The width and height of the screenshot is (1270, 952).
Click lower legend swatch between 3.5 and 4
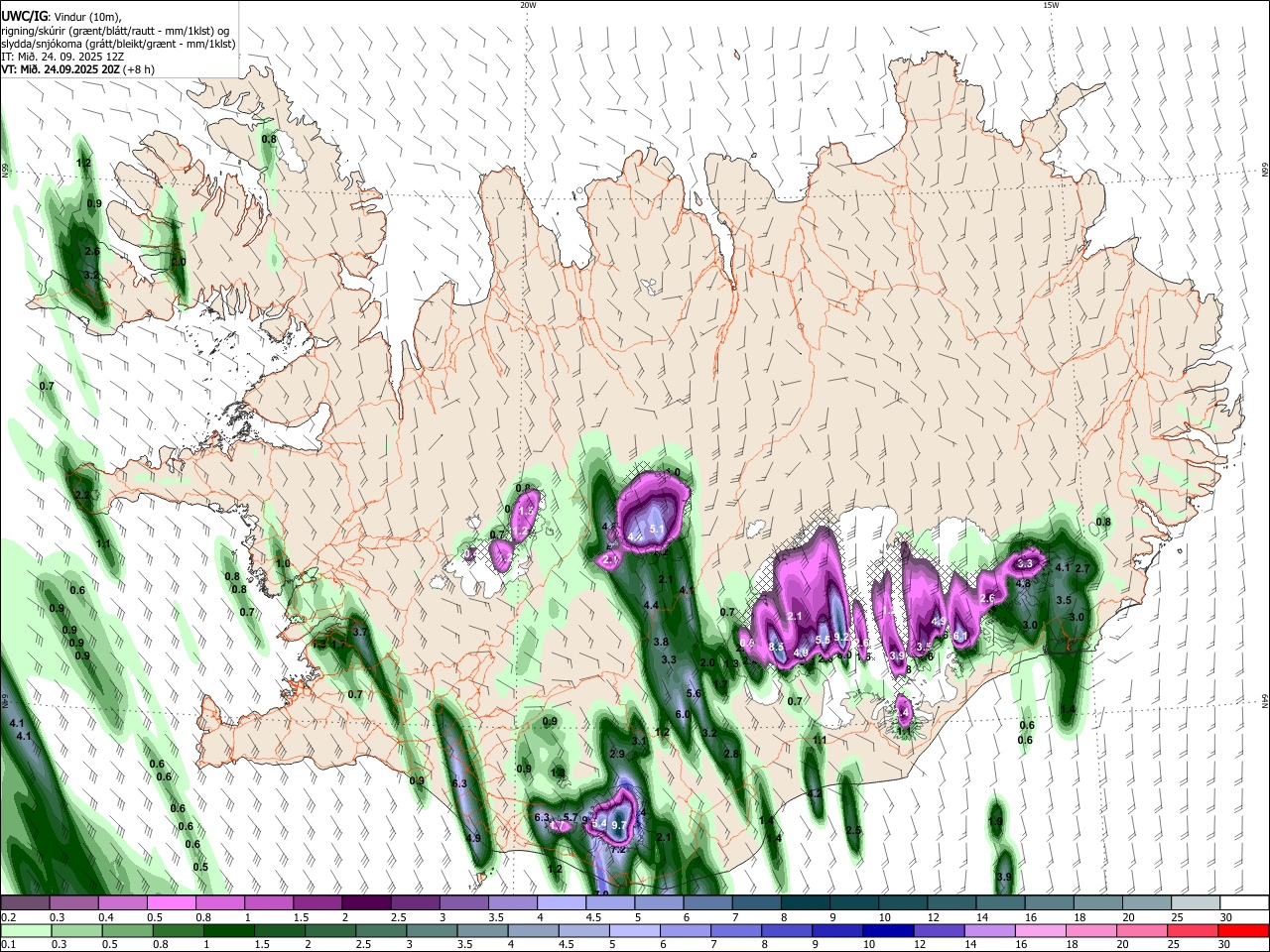point(482,930)
